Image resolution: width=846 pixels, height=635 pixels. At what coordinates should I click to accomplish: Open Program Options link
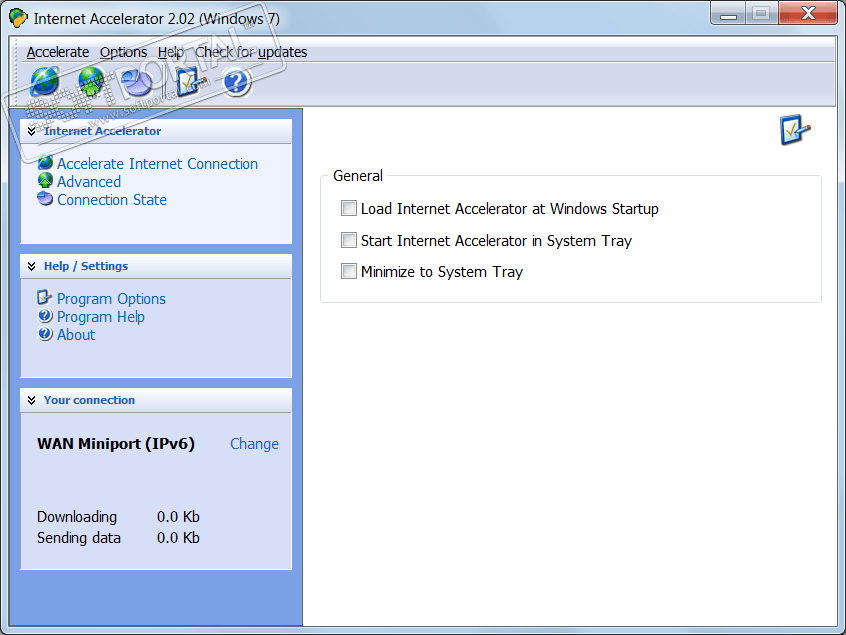111,299
